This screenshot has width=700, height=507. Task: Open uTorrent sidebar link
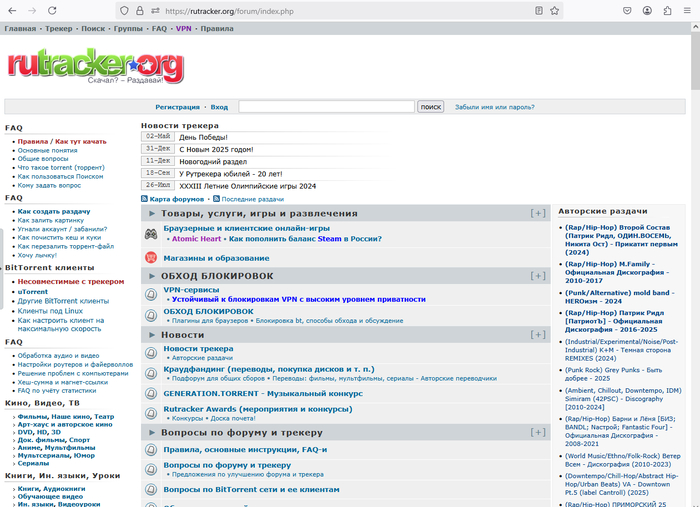tap(33, 292)
